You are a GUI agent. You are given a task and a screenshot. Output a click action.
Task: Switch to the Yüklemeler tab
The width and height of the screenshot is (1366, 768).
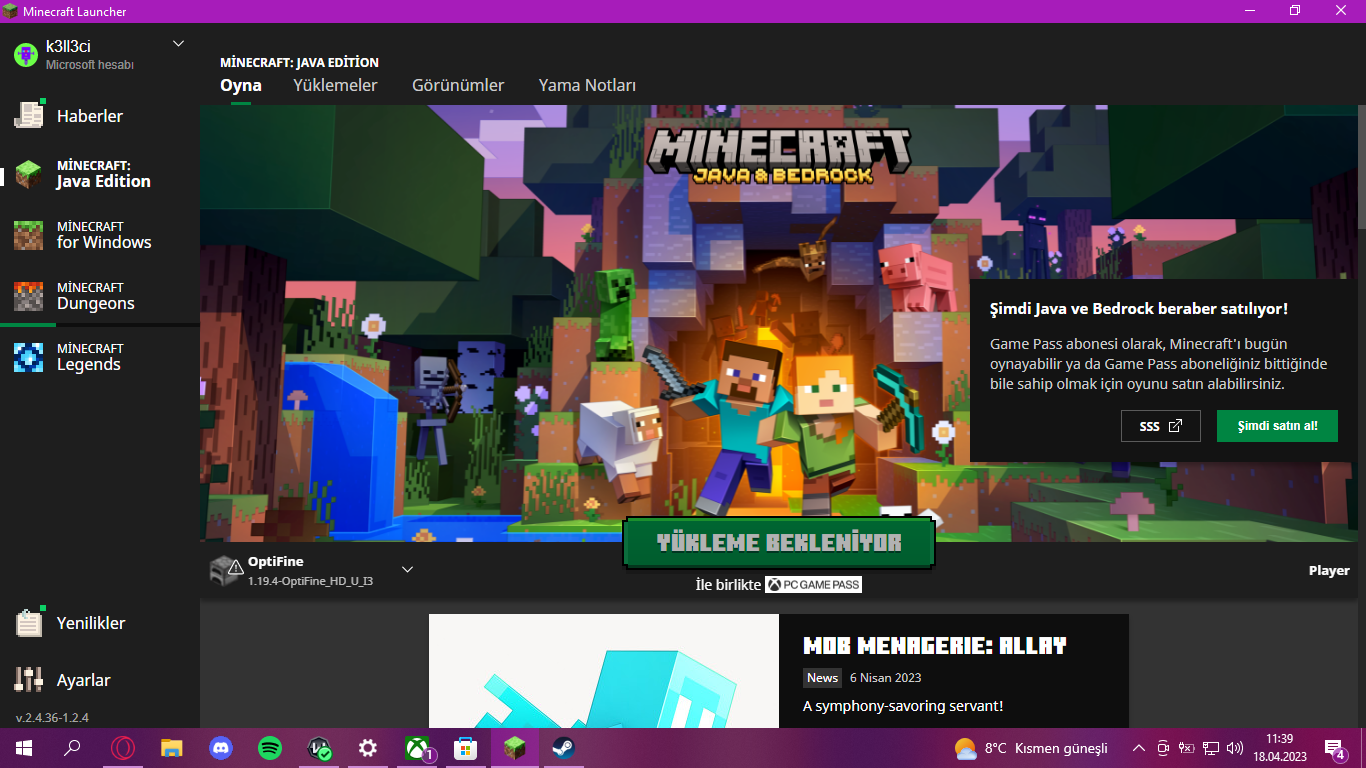point(335,86)
